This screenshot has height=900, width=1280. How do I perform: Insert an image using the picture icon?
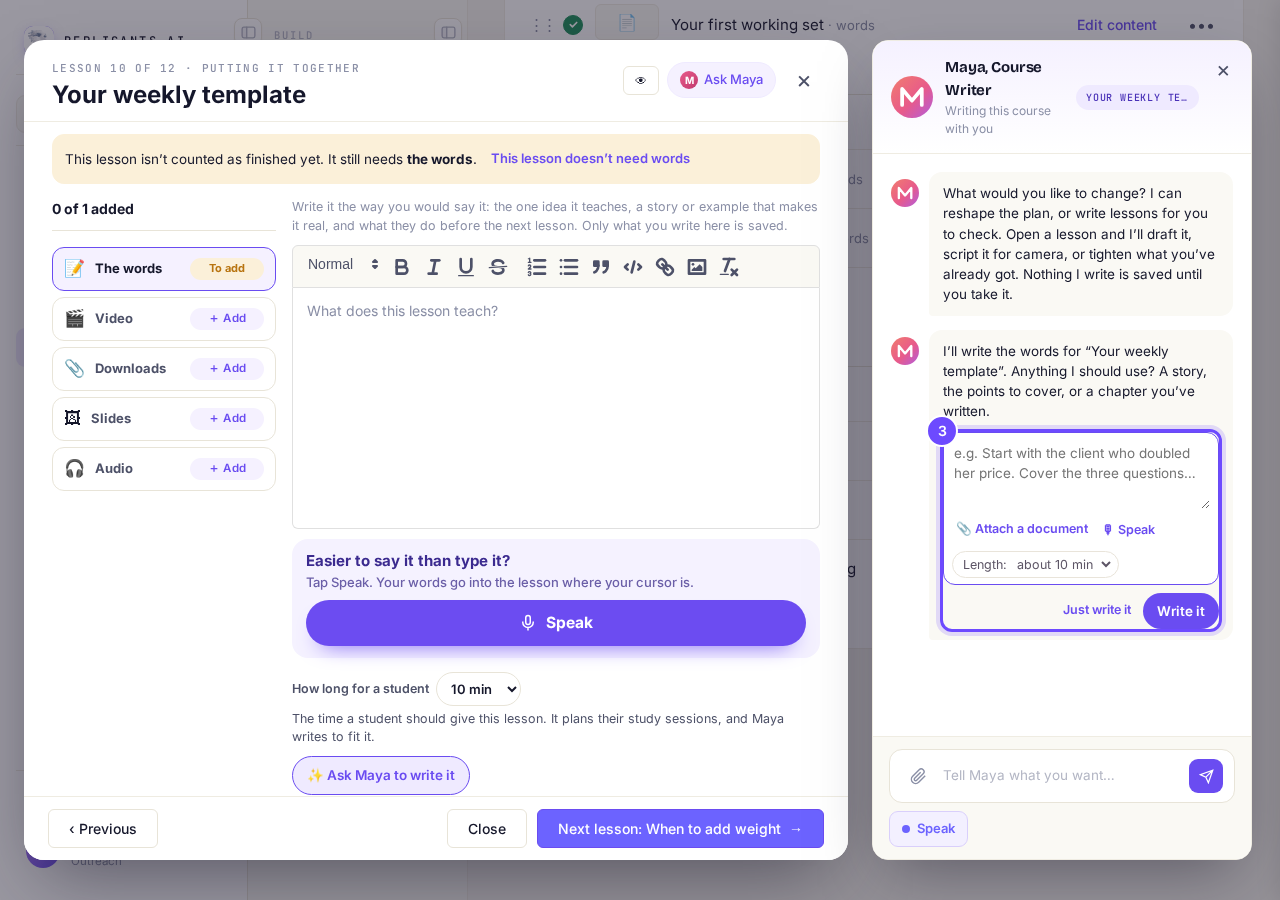(697, 267)
